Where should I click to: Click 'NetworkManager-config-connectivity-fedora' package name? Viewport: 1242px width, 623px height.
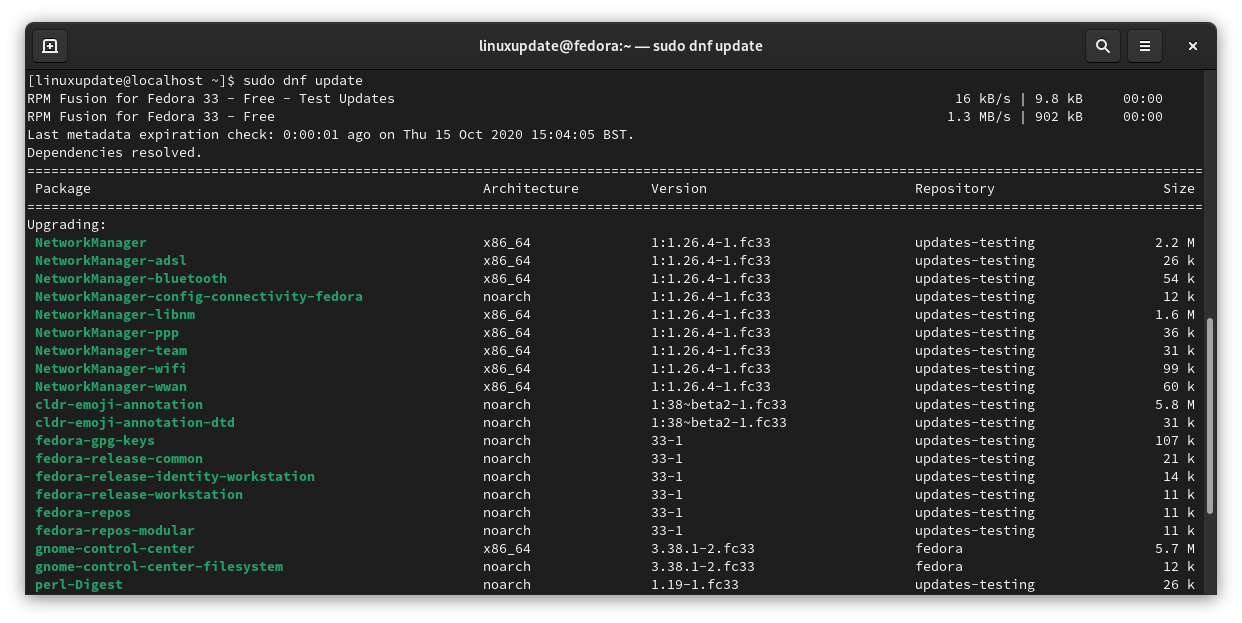point(199,296)
